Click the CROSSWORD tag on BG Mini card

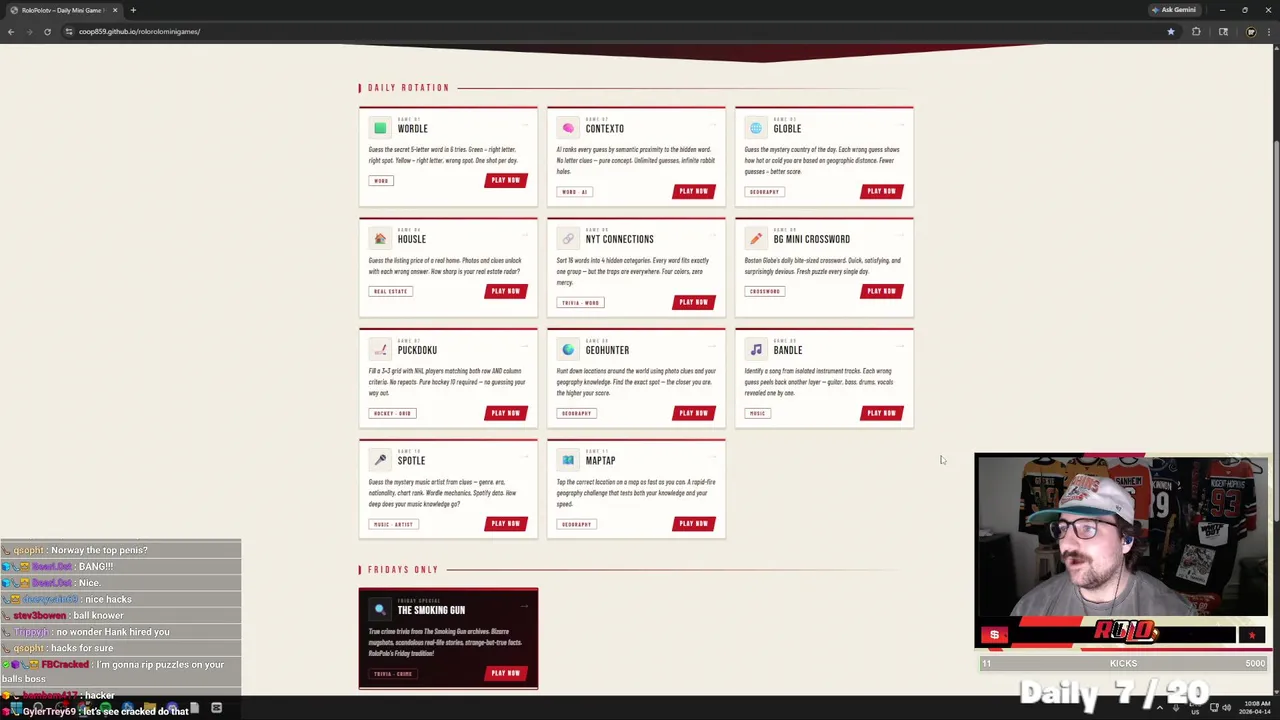point(765,291)
